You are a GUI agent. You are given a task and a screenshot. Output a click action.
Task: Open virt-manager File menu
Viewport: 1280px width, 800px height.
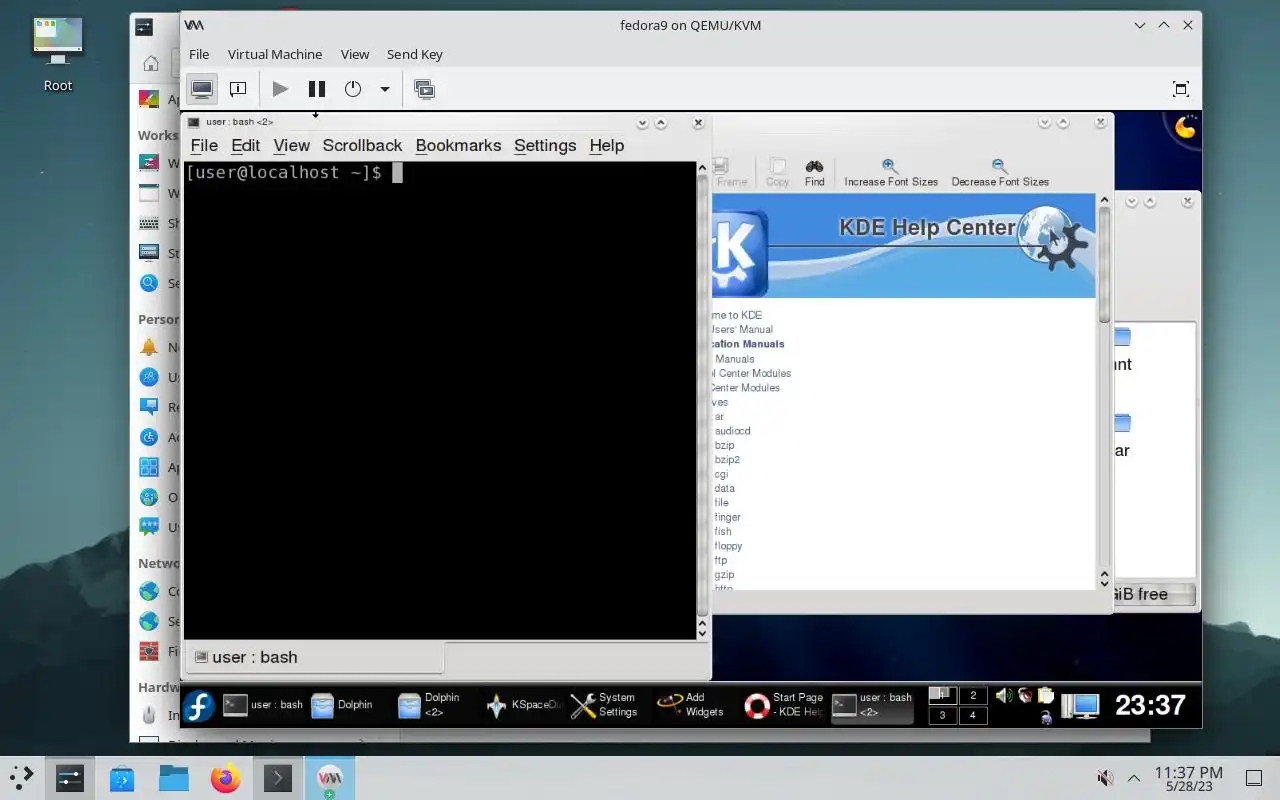tap(199, 54)
